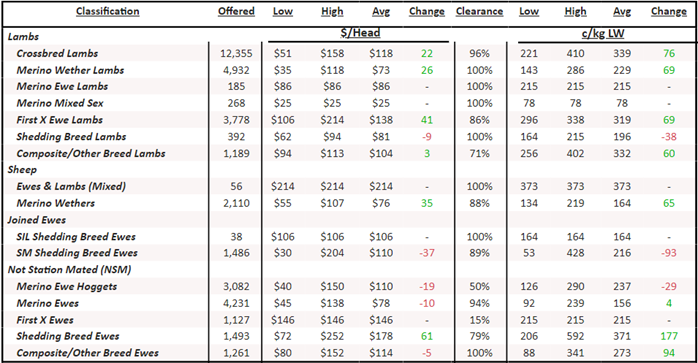The image size is (698, 363).
Task: Click the Classification column header
Action: (x=107, y=12)
